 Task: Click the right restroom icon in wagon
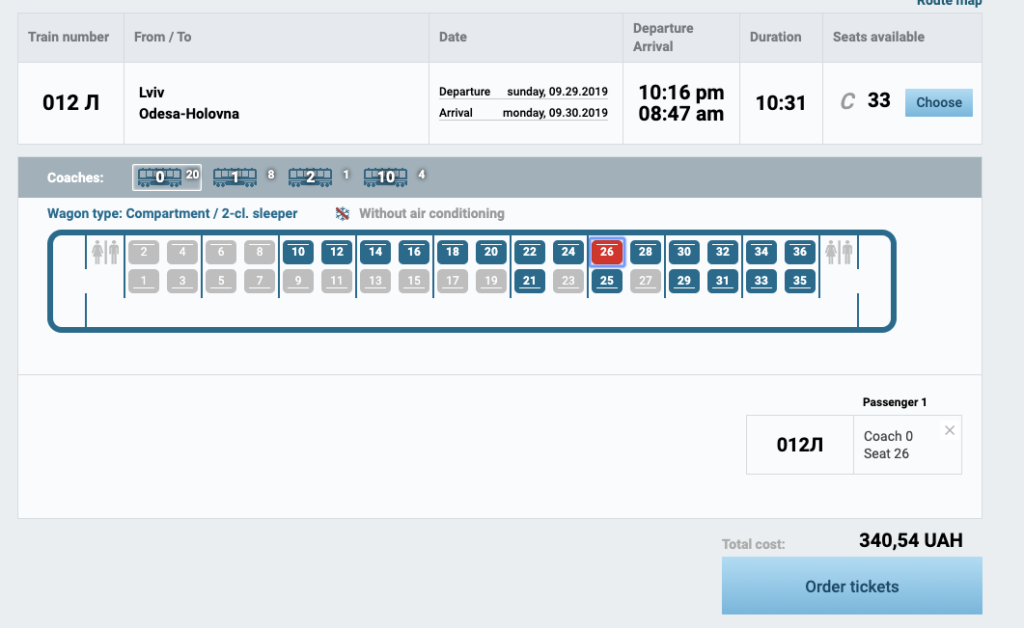click(x=837, y=252)
